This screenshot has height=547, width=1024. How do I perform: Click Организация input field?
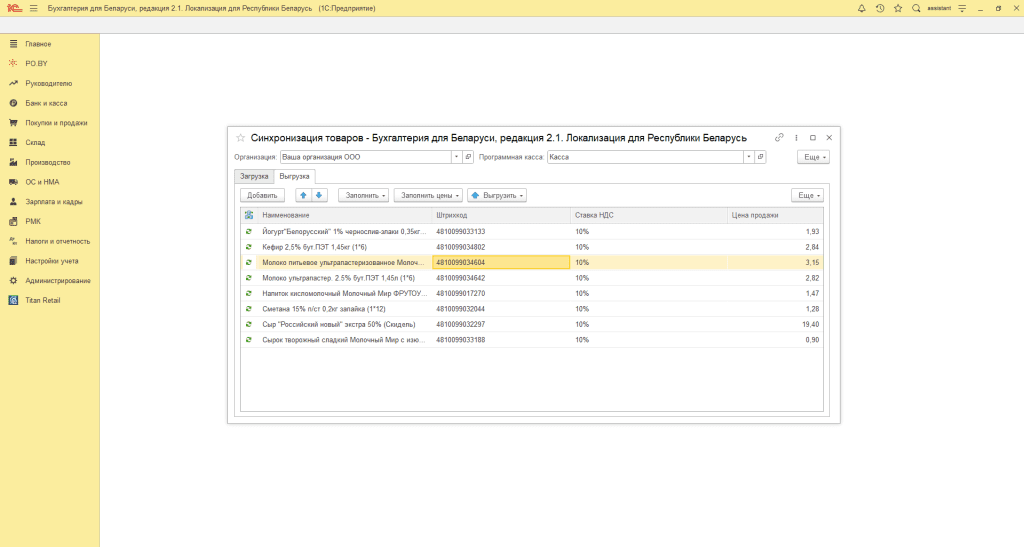coord(366,157)
